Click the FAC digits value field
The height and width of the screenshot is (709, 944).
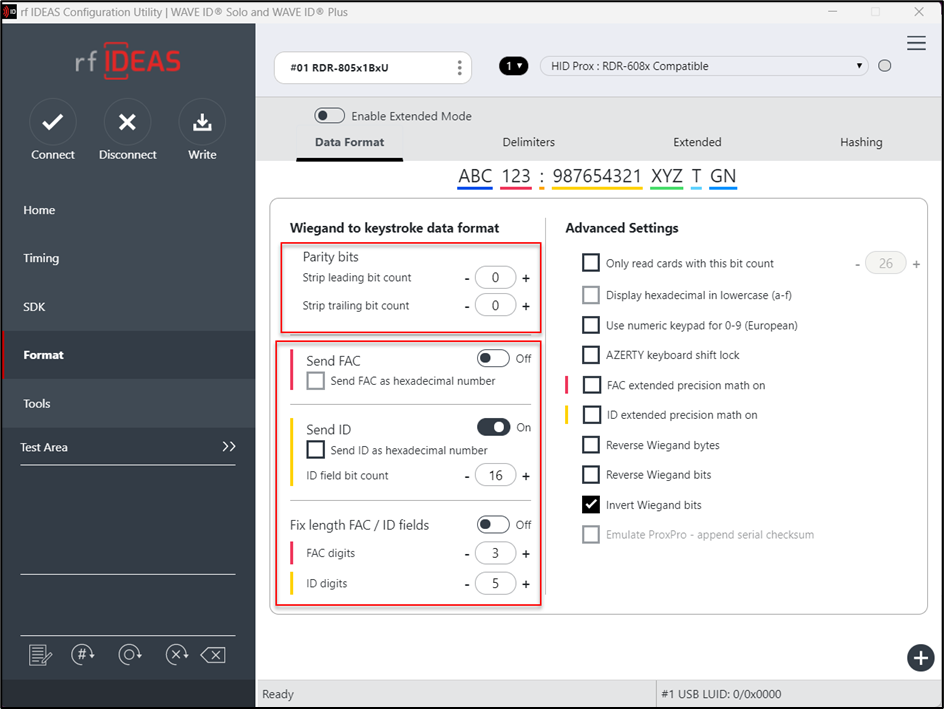coord(495,553)
